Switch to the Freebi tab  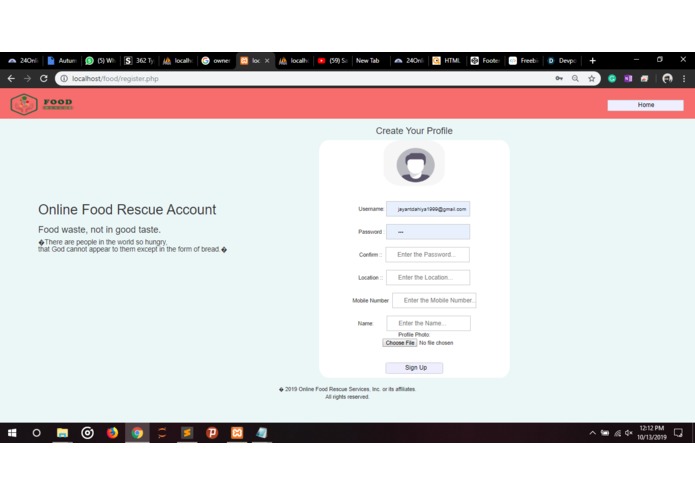(524, 61)
